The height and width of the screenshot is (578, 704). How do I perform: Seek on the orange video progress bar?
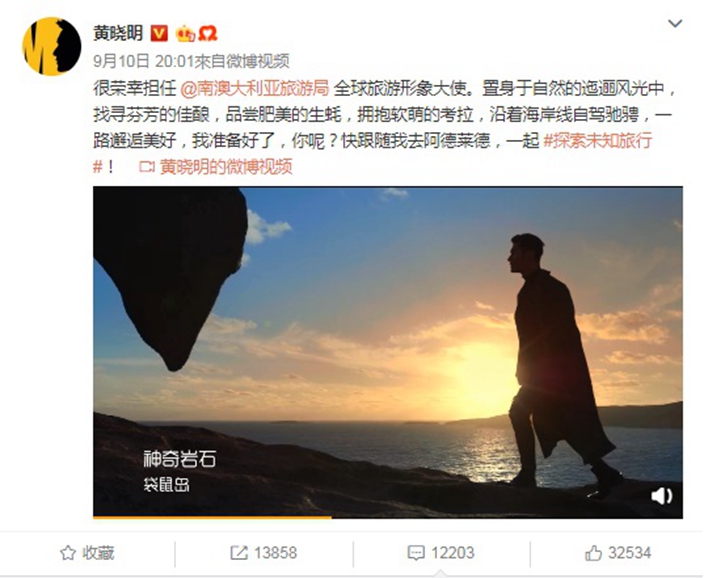tap(388, 517)
